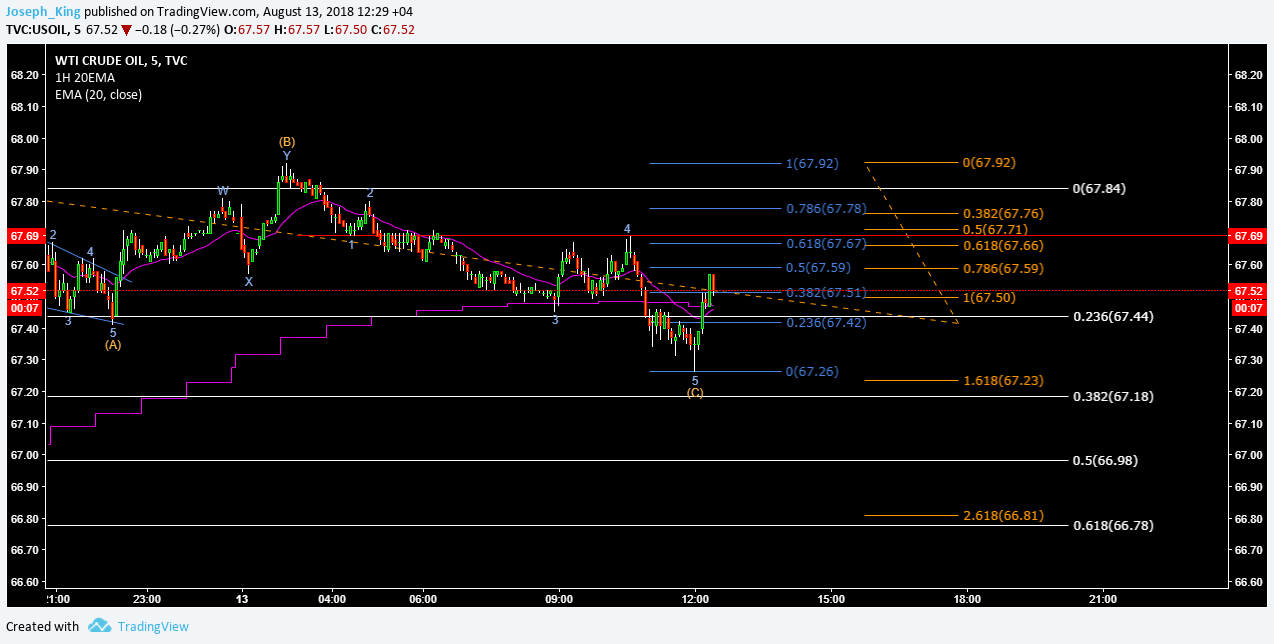The height and width of the screenshot is (644, 1274).
Task: Click 66.60 on the right price axis
Action: point(1248,582)
